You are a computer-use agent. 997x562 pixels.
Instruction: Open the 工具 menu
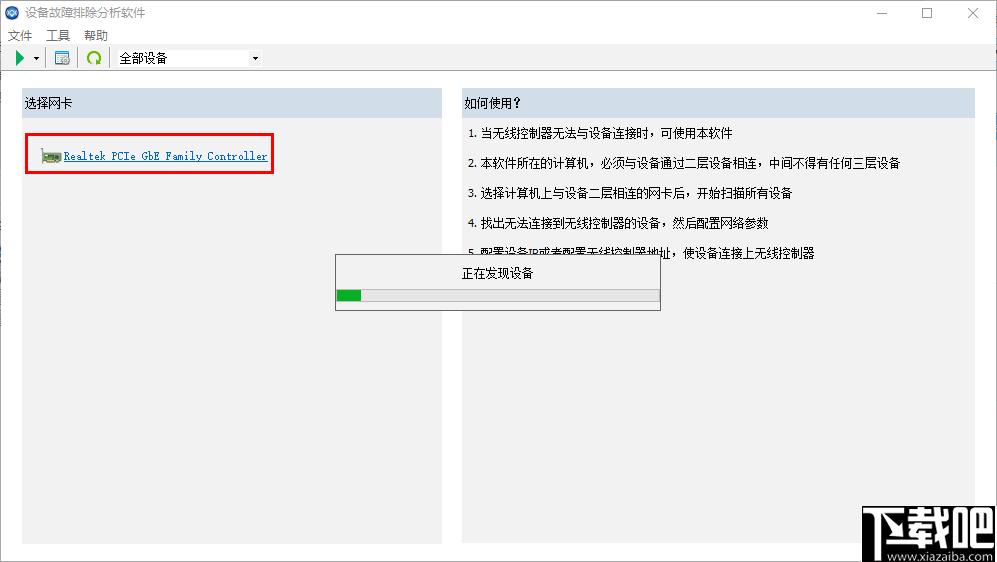coord(58,35)
